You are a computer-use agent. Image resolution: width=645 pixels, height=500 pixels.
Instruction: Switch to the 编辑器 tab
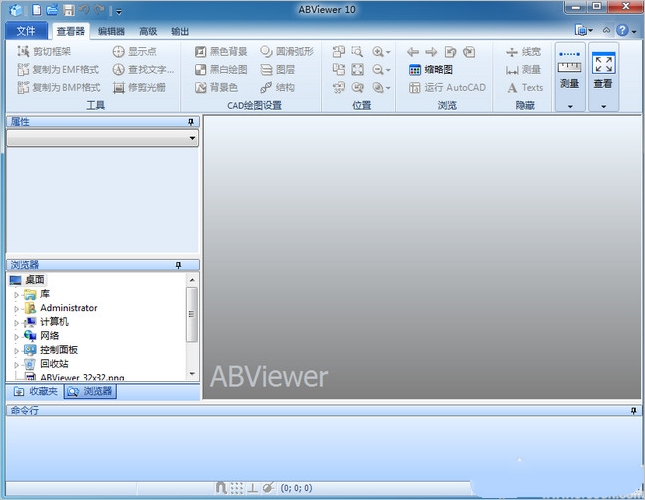tap(111, 31)
